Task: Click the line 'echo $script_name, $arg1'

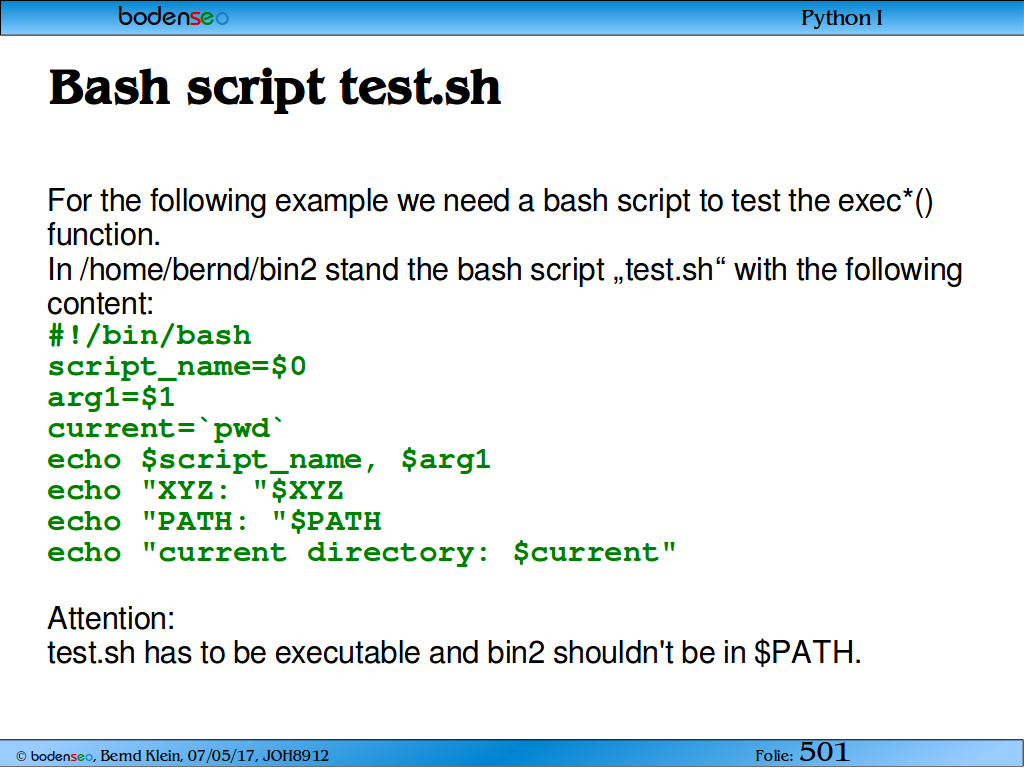Action: tap(269, 460)
